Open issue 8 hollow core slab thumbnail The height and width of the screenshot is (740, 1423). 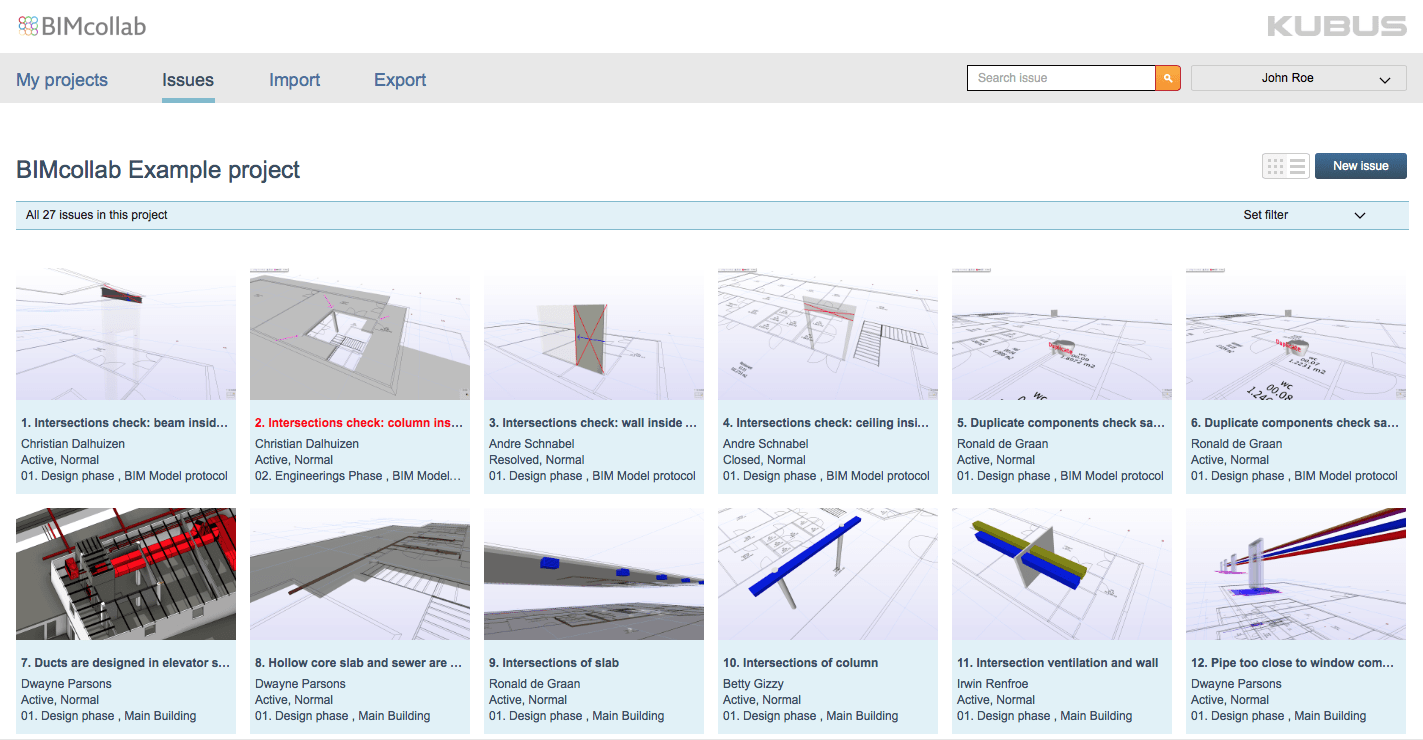coord(360,574)
